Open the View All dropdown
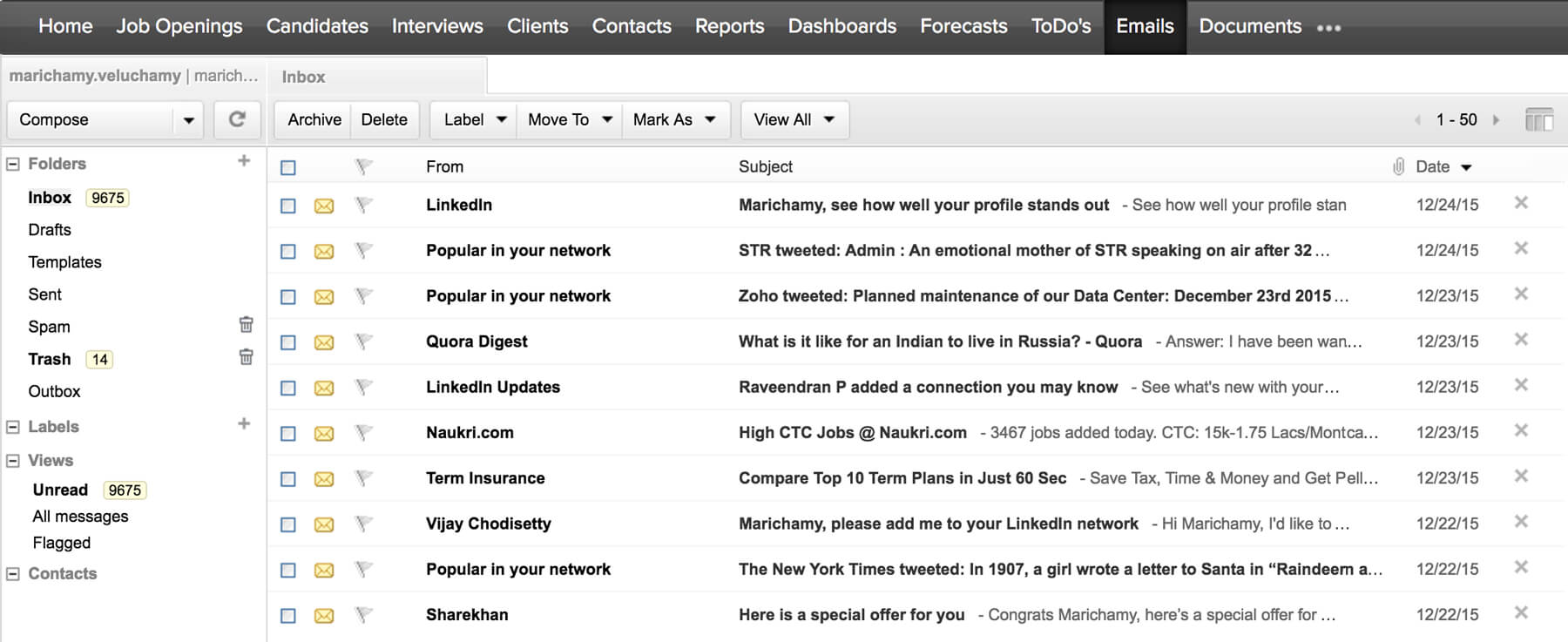 click(794, 119)
